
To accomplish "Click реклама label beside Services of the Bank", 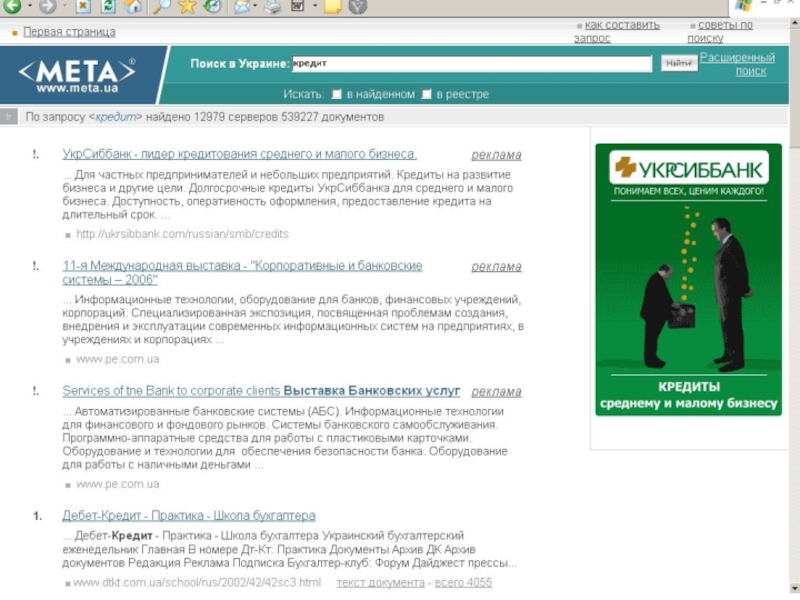I will 496,391.
